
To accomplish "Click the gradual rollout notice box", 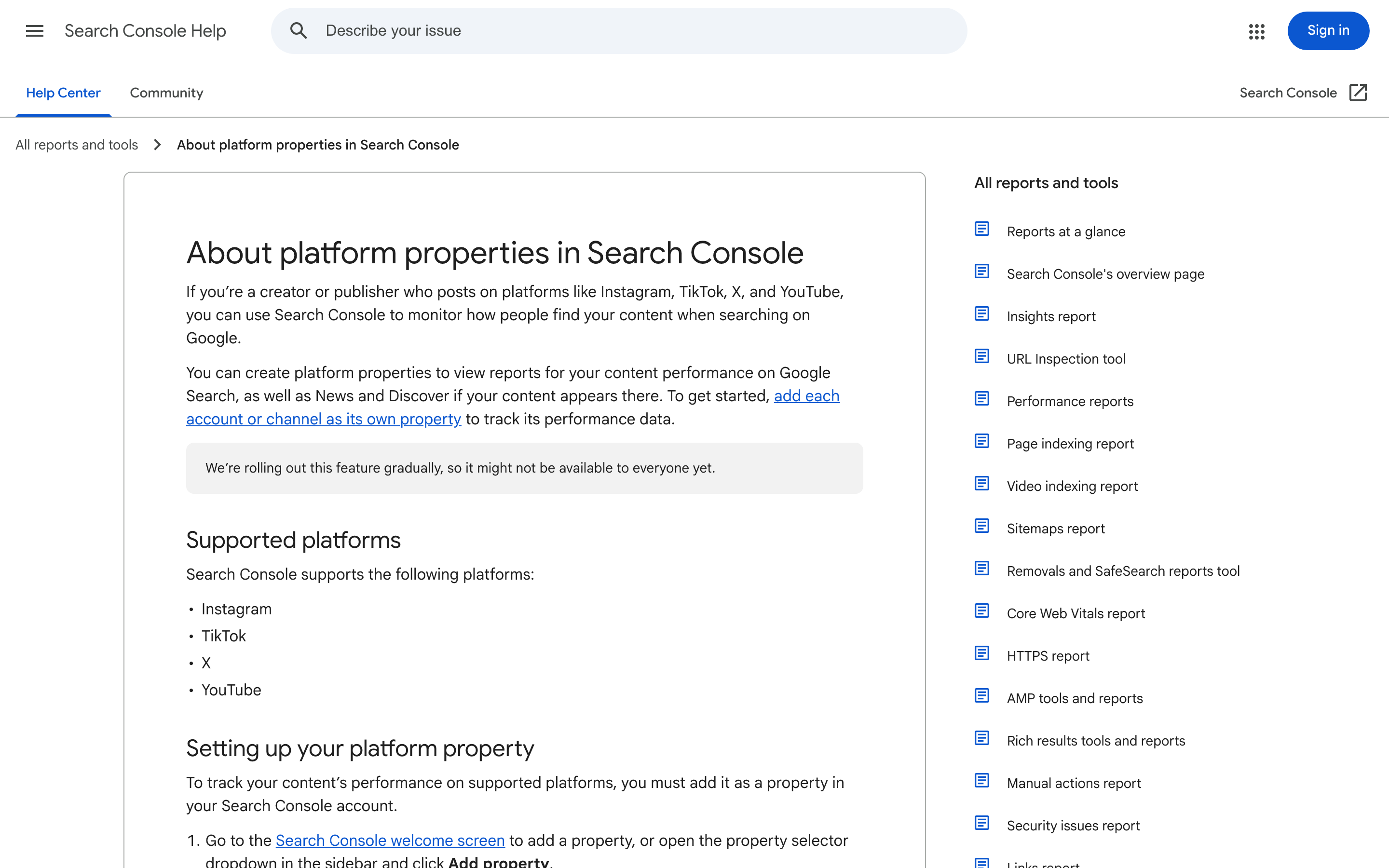I will pos(524,468).
